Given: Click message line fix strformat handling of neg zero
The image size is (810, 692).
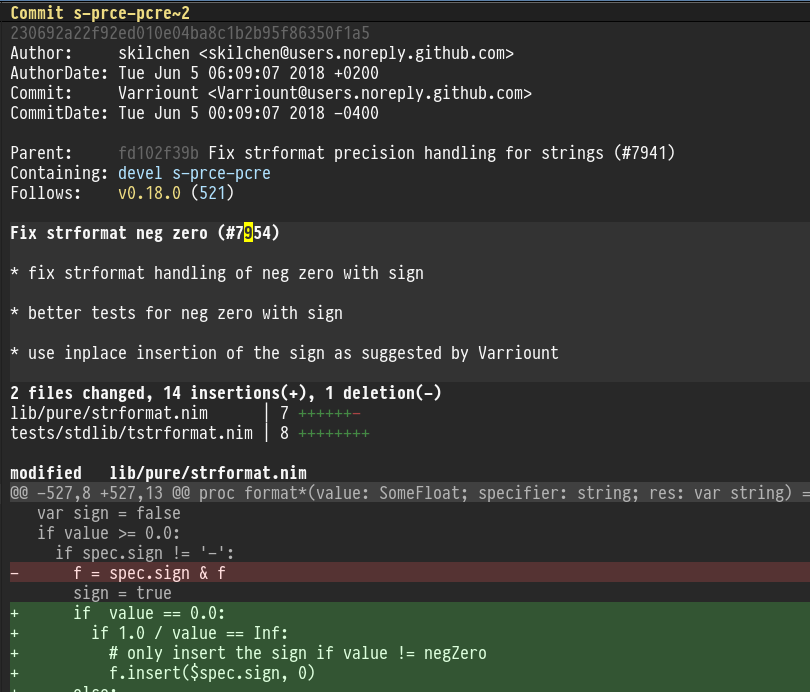Looking at the screenshot, I should 217,273.
